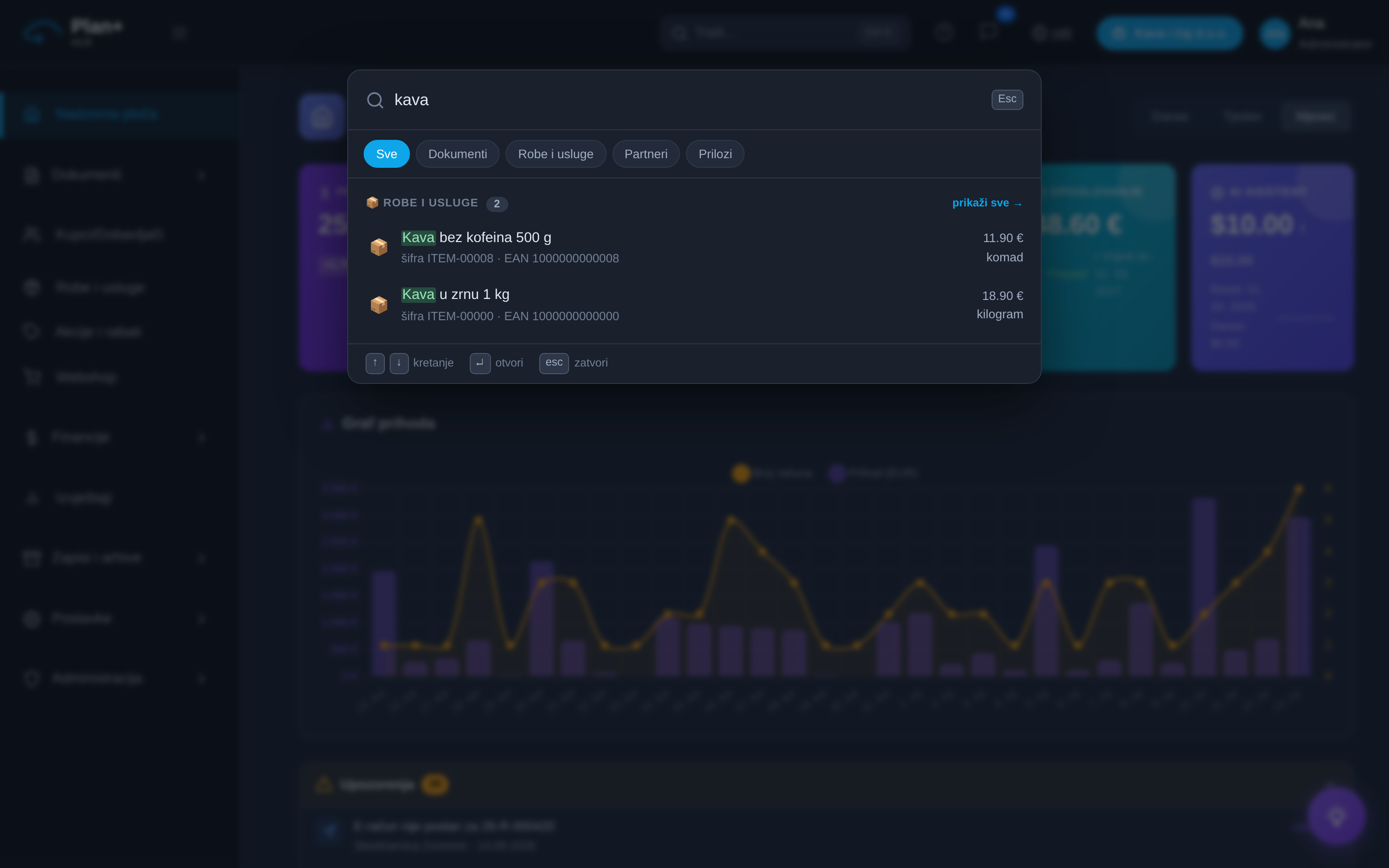Click the magnifier icon in the search dialog

pos(375,100)
